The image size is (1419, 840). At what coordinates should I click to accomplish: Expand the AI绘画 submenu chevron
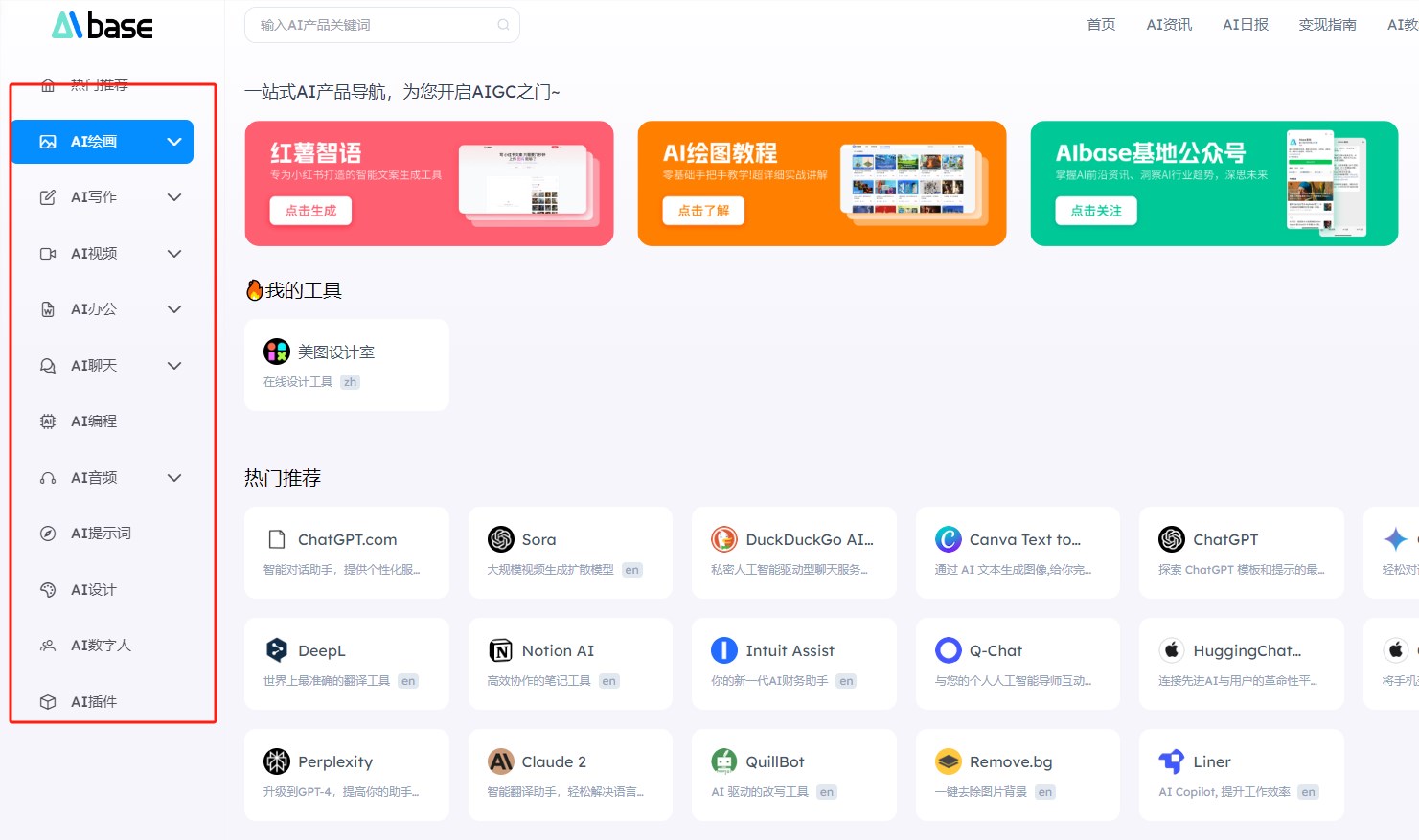click(x=174, y=142)
